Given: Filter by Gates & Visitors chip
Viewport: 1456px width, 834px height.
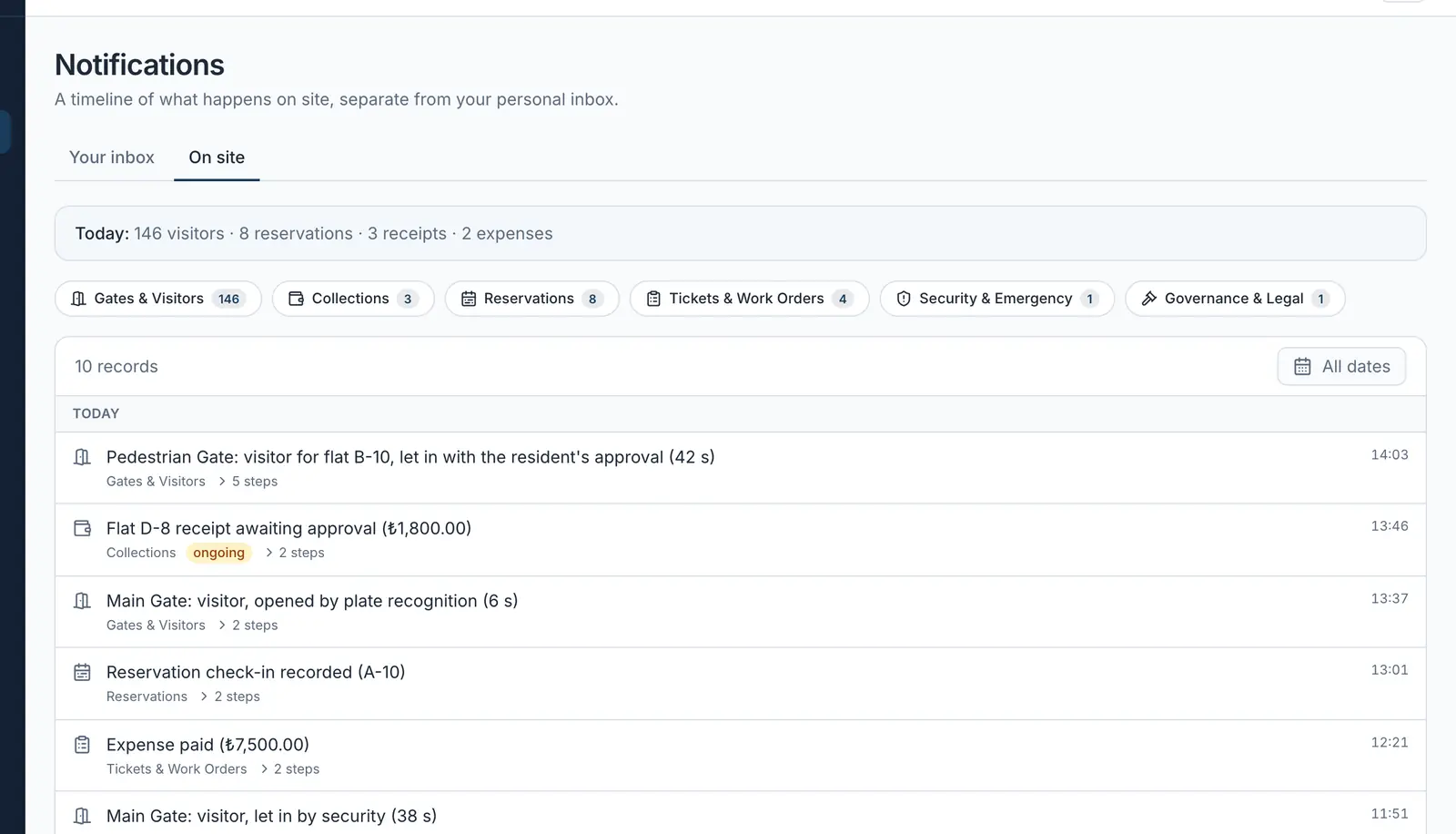Looking at the screenshot, I should pyautogui.click(x=158, y=299).
